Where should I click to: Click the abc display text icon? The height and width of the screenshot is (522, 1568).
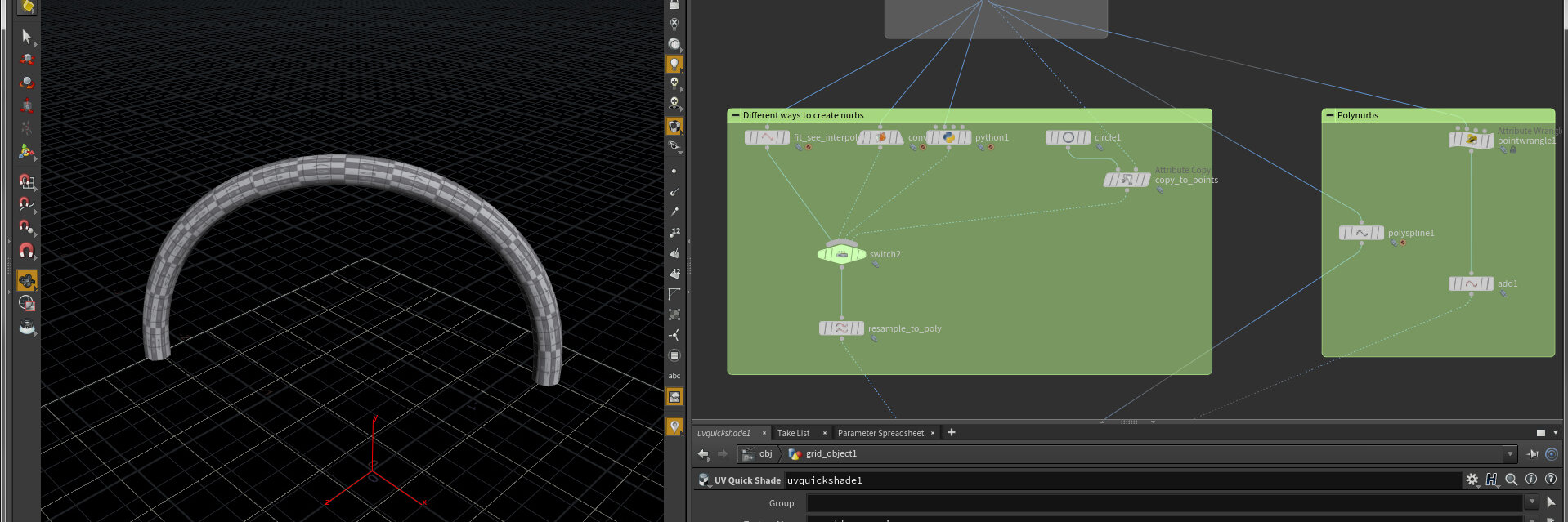[x=674, y=376]
